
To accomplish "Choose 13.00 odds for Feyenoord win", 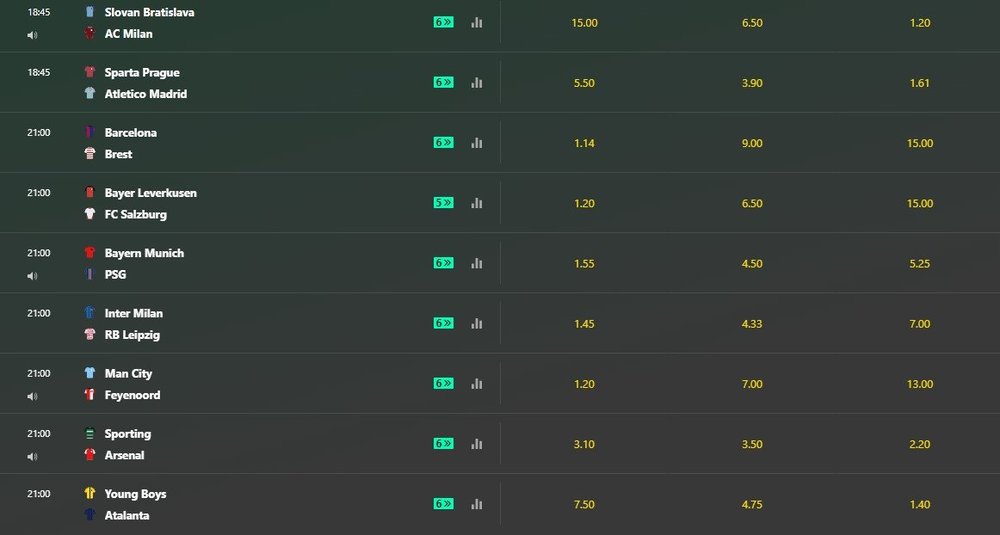I will [920, 384].
